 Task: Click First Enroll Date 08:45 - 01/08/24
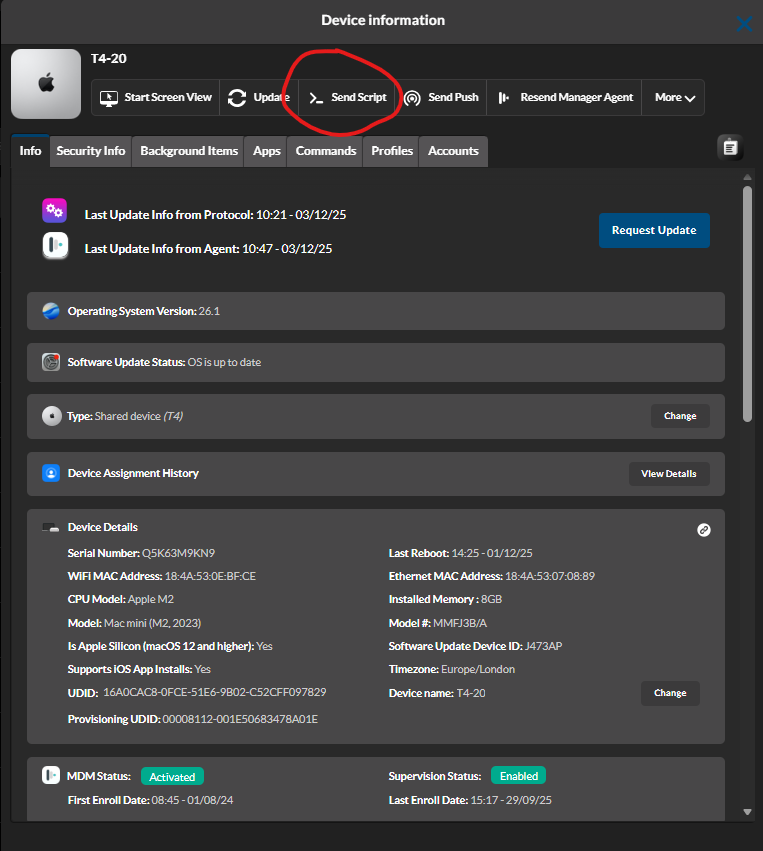coord(192,800)
